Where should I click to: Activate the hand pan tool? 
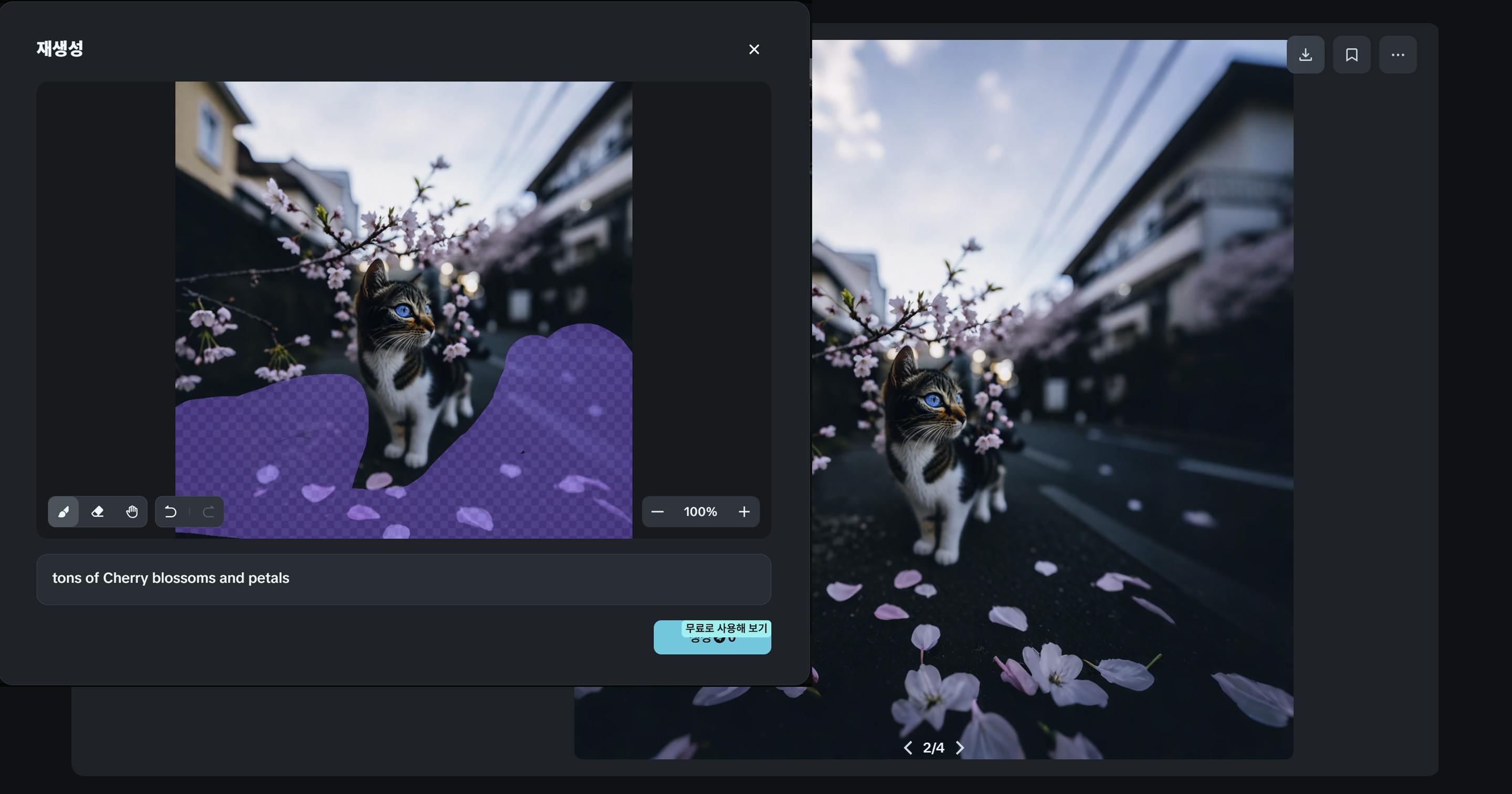click(131, 511)
